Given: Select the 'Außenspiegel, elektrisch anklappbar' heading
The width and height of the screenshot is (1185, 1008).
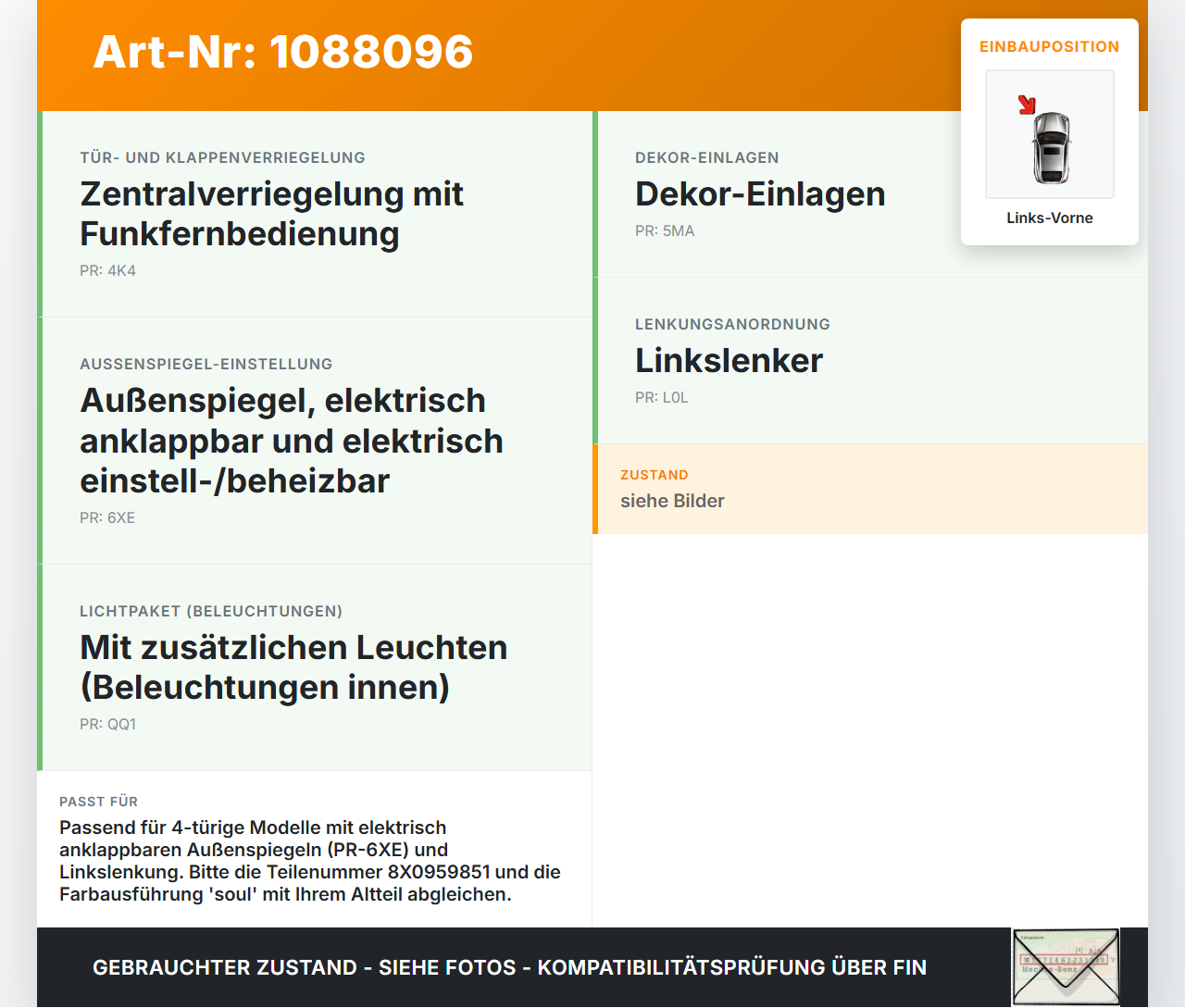Looking at the screenshot, I should [x=292, y=441].
